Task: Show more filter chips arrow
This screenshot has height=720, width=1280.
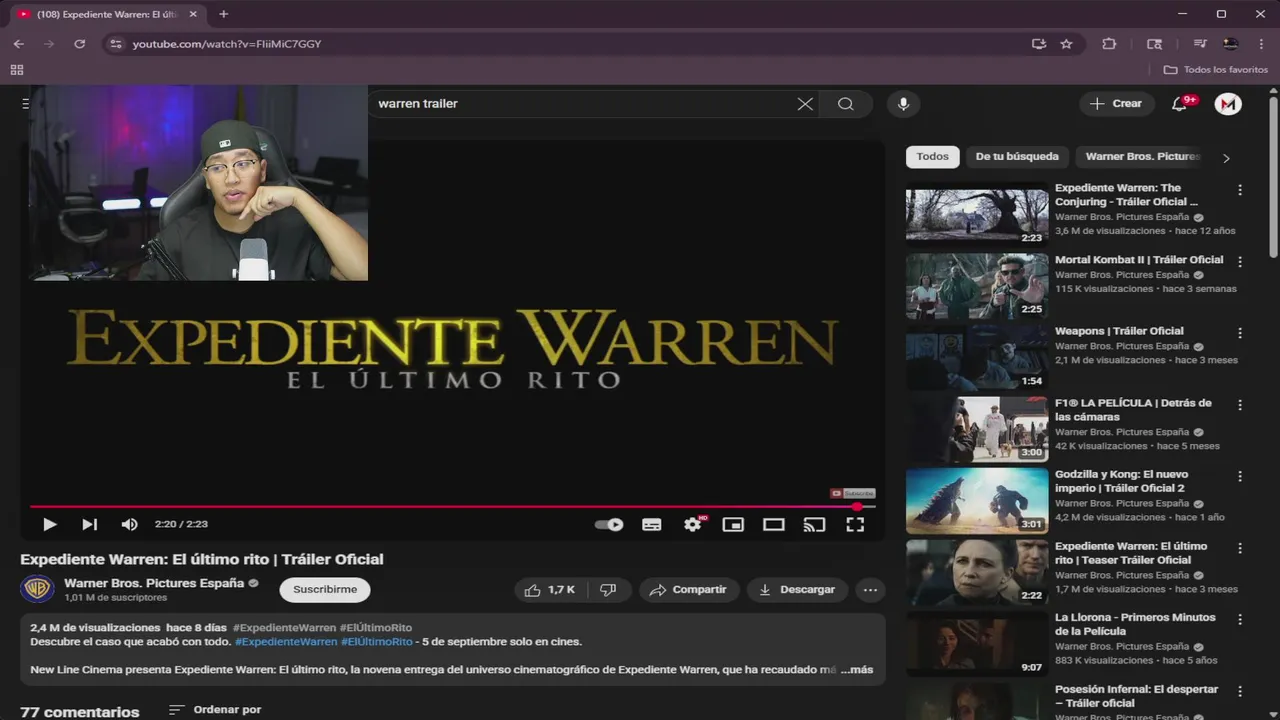Action: tap(1226, 158)
